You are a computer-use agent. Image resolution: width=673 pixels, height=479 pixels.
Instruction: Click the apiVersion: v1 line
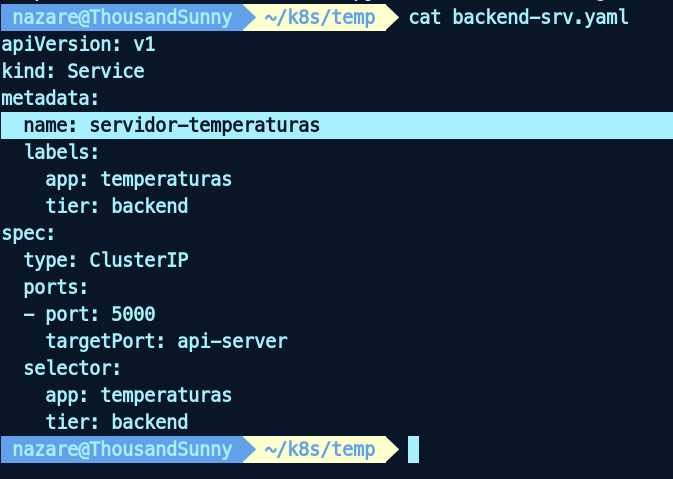pos(78,45)
